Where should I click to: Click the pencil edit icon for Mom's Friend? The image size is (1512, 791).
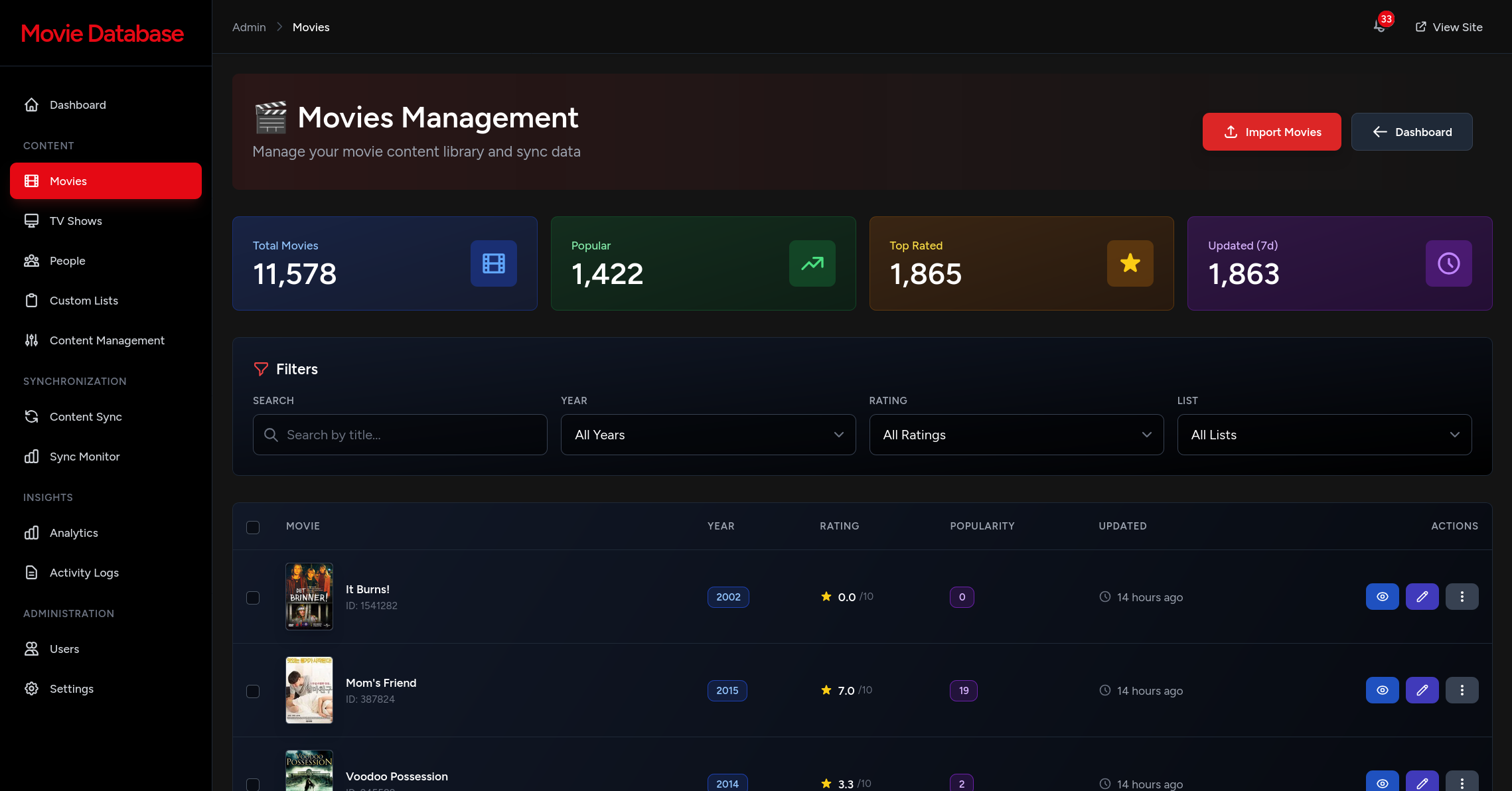coord(1422,690)
